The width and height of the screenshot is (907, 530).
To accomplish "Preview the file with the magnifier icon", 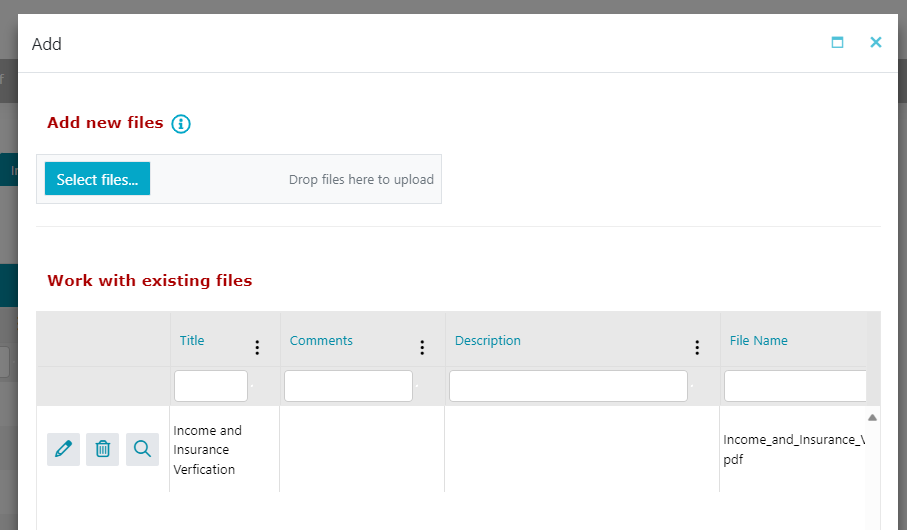I will point(142,449).
